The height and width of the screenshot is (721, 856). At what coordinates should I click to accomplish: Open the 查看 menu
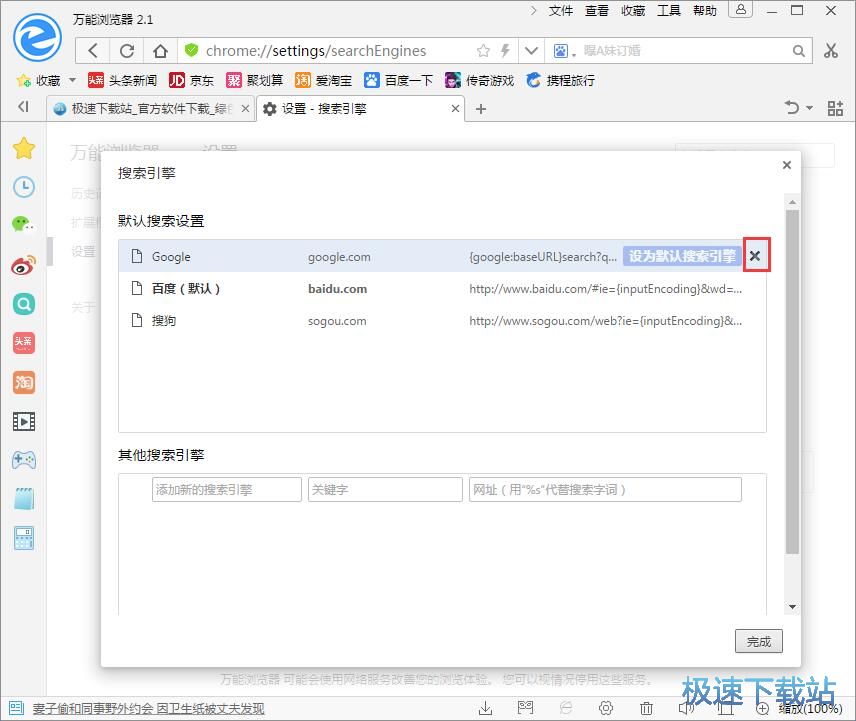click(597, 10)
